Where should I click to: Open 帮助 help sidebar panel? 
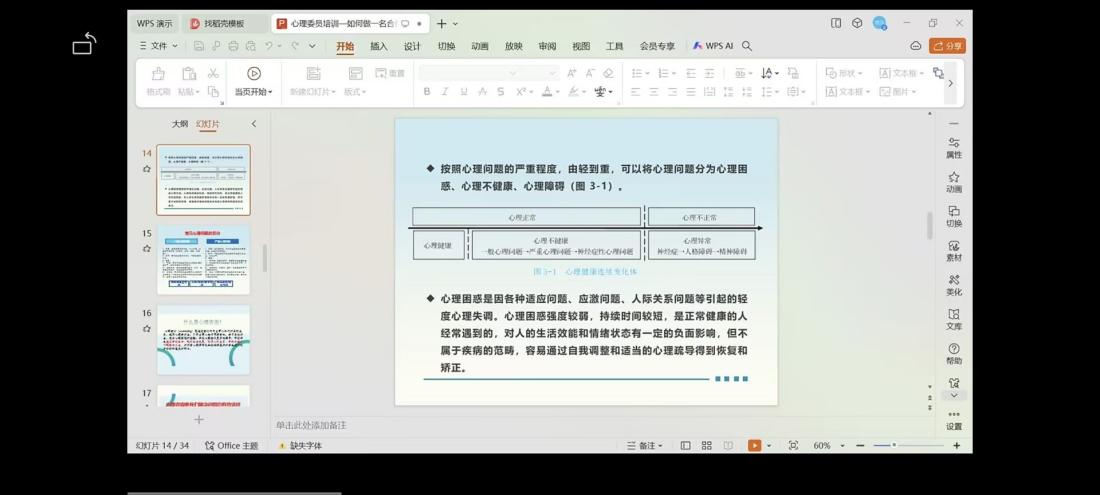(x=954, y=354)
